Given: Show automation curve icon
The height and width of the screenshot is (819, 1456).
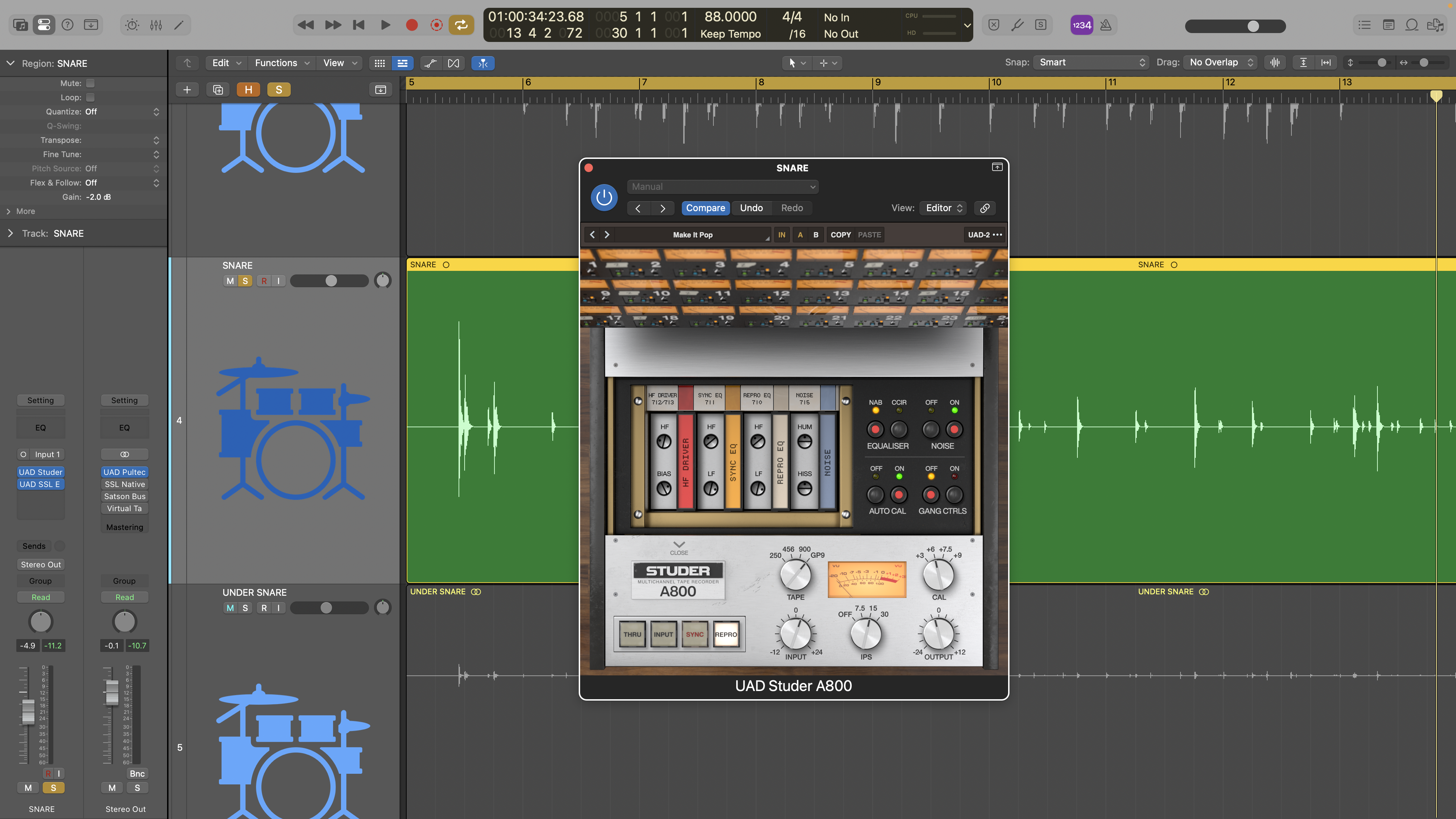Looking at the screenshot, I should (431, 63).
